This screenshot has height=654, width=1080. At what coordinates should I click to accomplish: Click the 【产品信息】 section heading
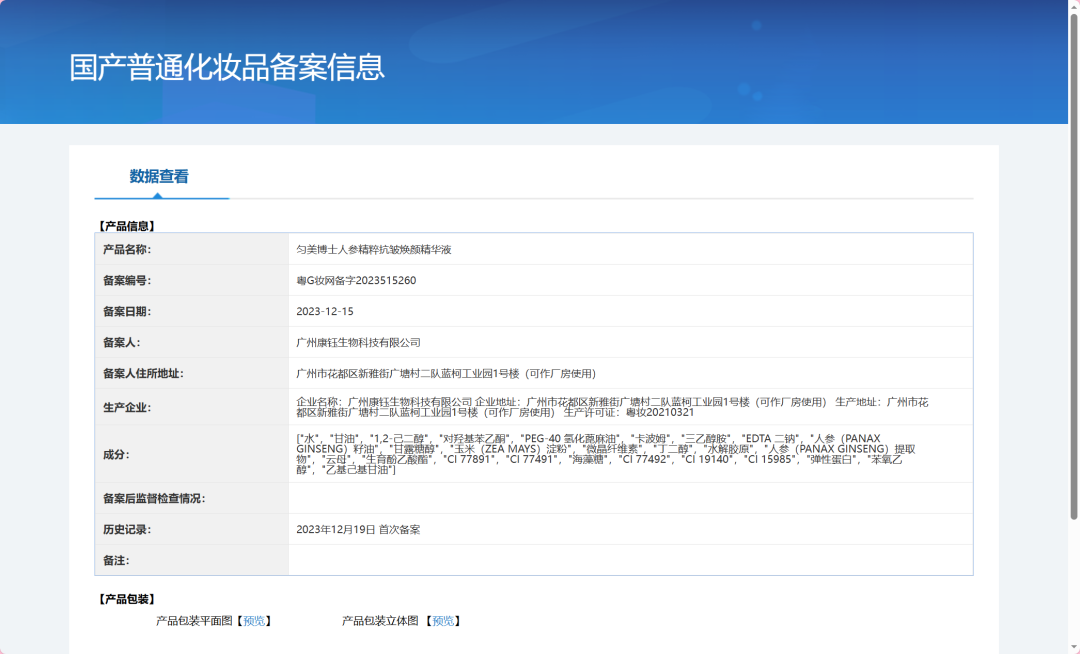click(126, 226)
